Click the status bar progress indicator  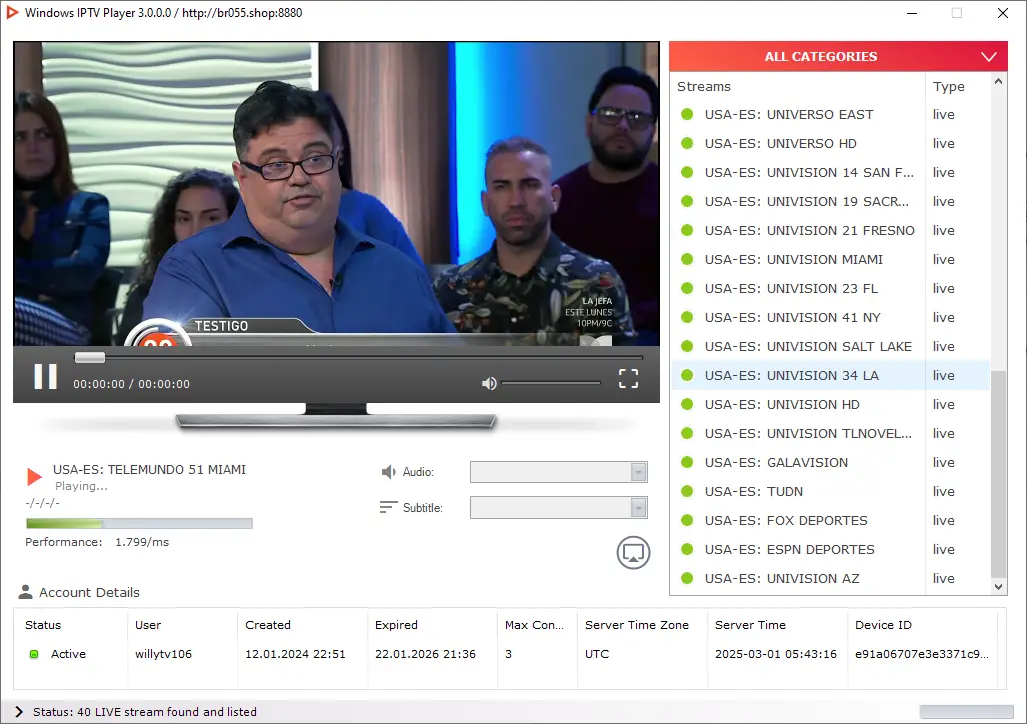click(966, 712)
